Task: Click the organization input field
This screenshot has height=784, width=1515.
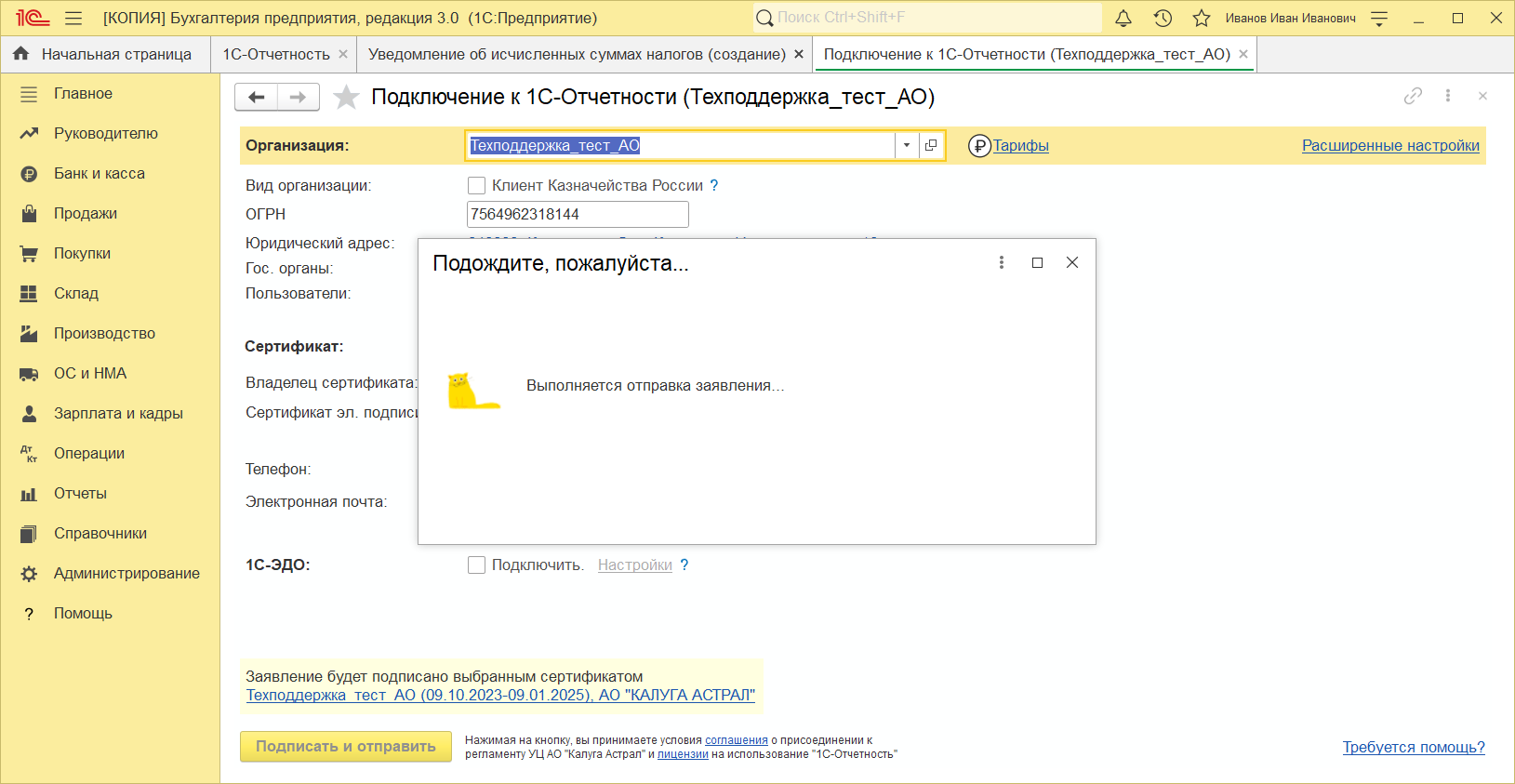Action: (x=680, y=145)
